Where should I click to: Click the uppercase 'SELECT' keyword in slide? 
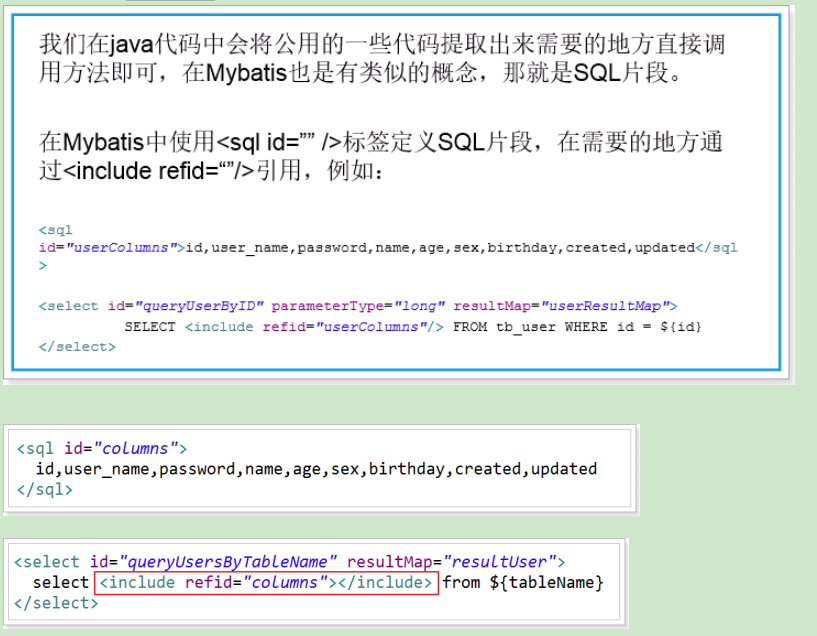click(x=150, y=327)
